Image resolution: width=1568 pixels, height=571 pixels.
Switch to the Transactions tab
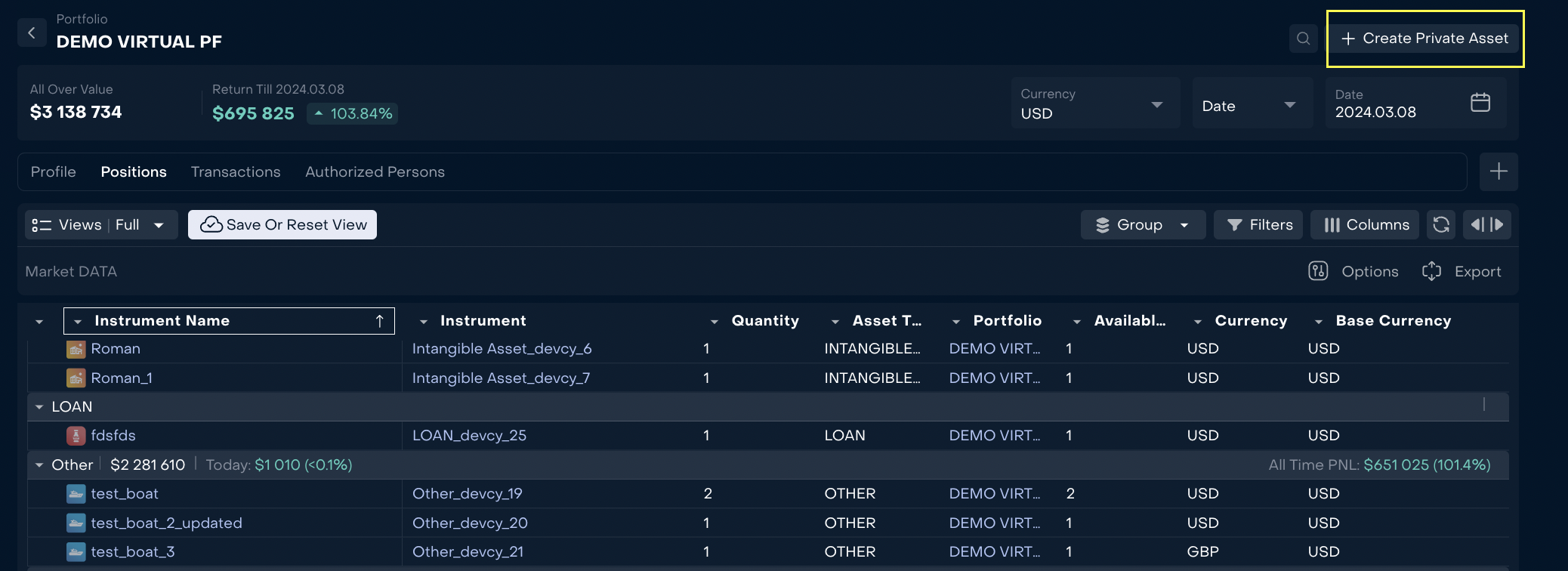pyautogui.click(x=236, y=172)
